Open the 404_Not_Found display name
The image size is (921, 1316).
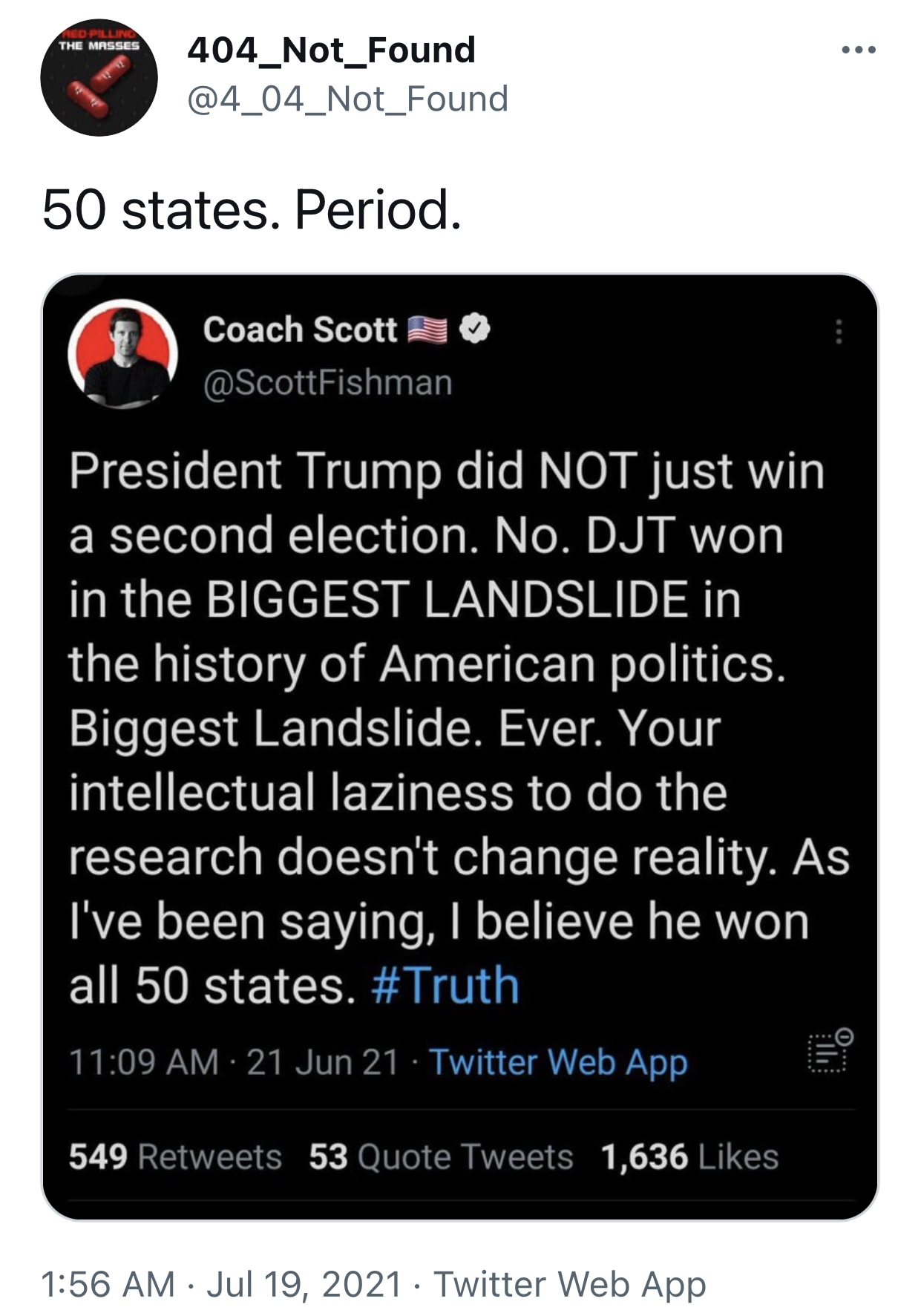coord(331,50)
